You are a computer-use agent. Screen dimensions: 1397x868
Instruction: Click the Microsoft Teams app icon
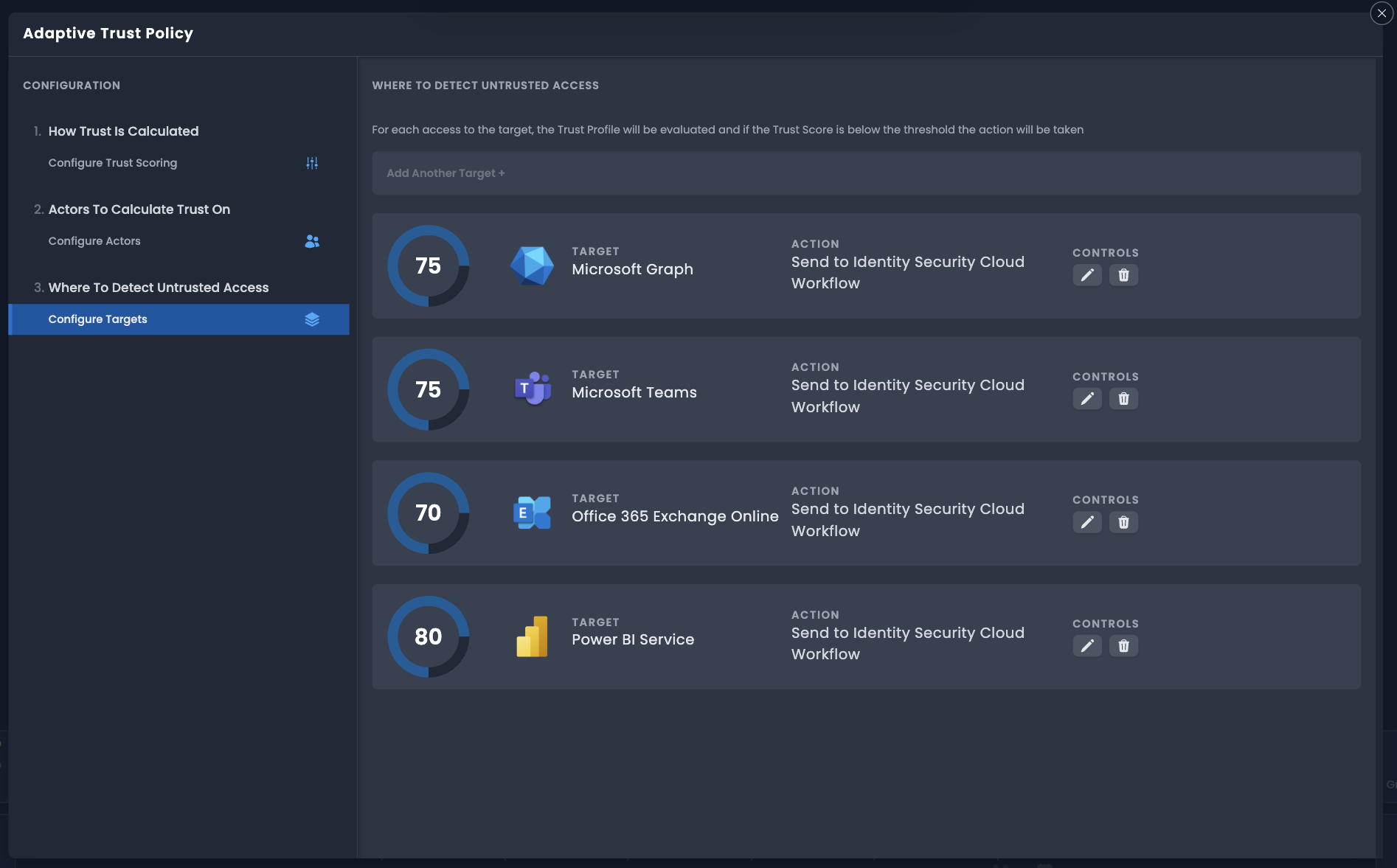coord(533,389)
